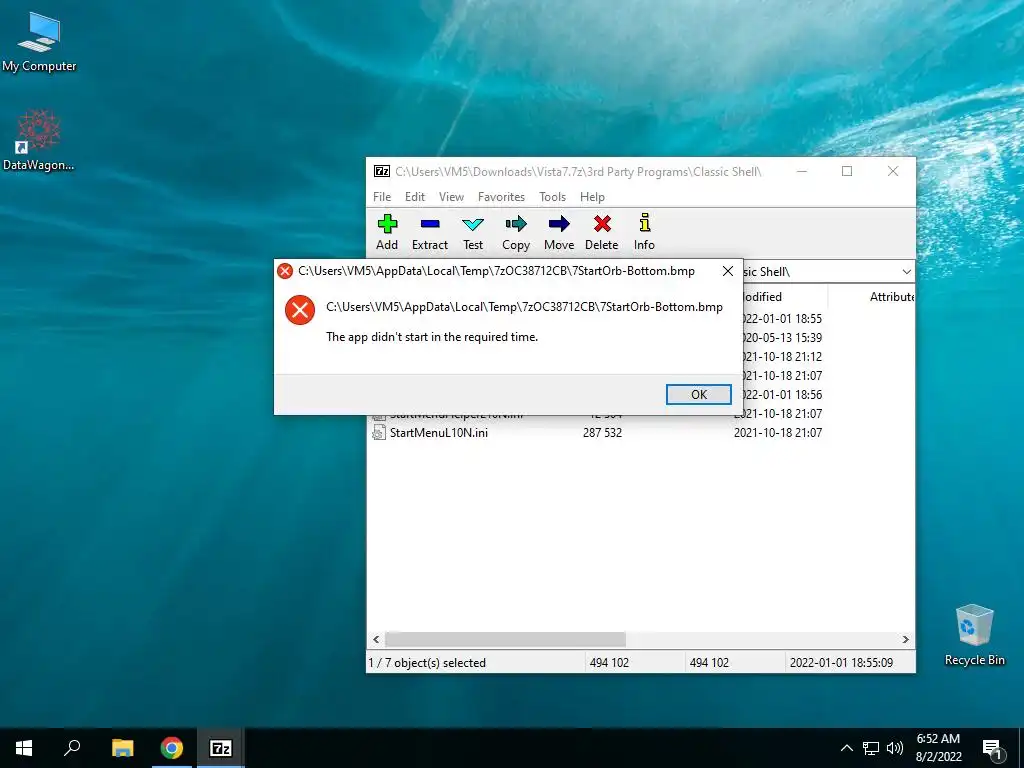The height and width of the screenshot is (768, 1024).
Task: Click the network tray icon
Action: pos(871,748)
